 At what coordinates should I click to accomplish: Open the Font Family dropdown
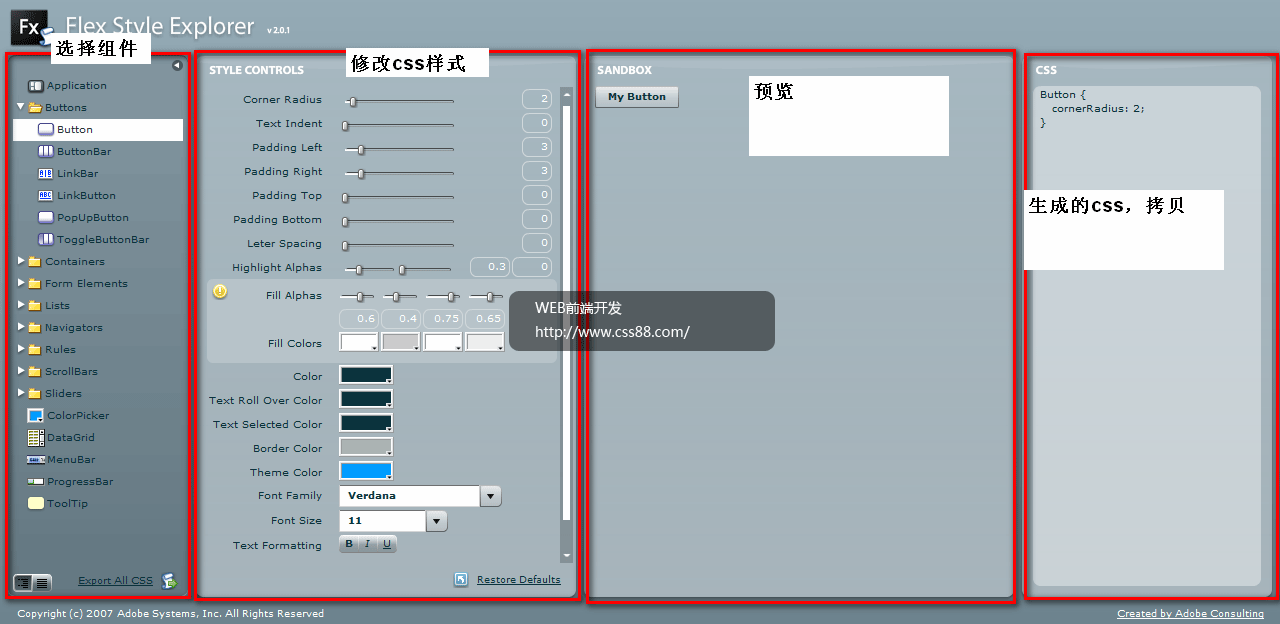491,496
